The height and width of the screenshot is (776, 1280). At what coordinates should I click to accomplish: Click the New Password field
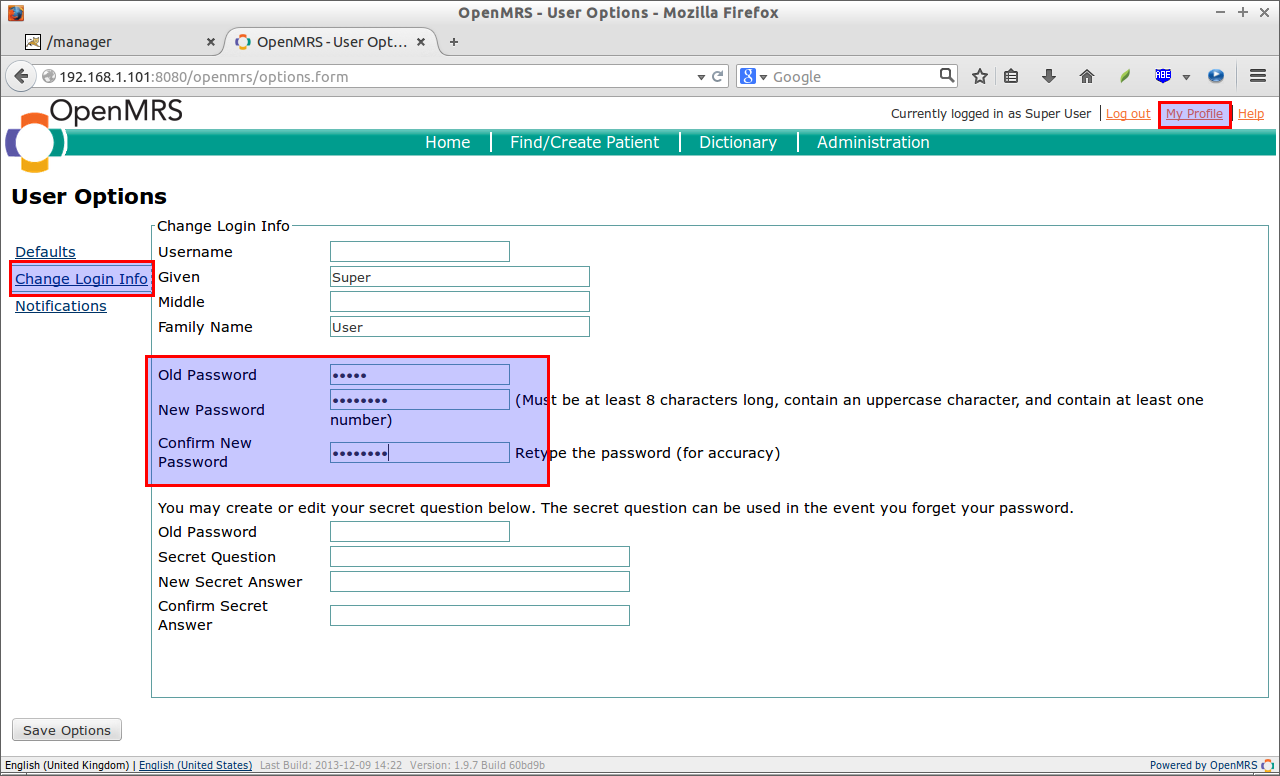(420, 400)
